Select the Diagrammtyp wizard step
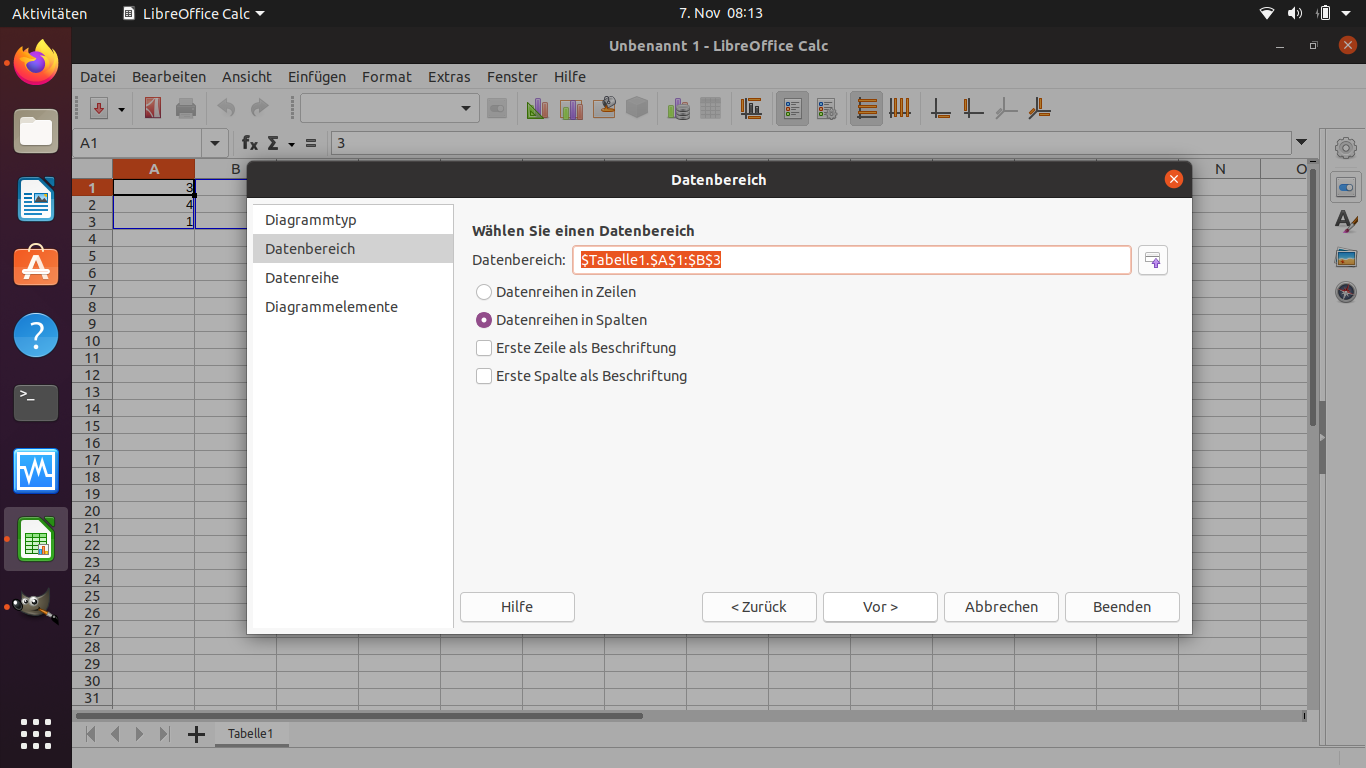 tap(353, 220)
